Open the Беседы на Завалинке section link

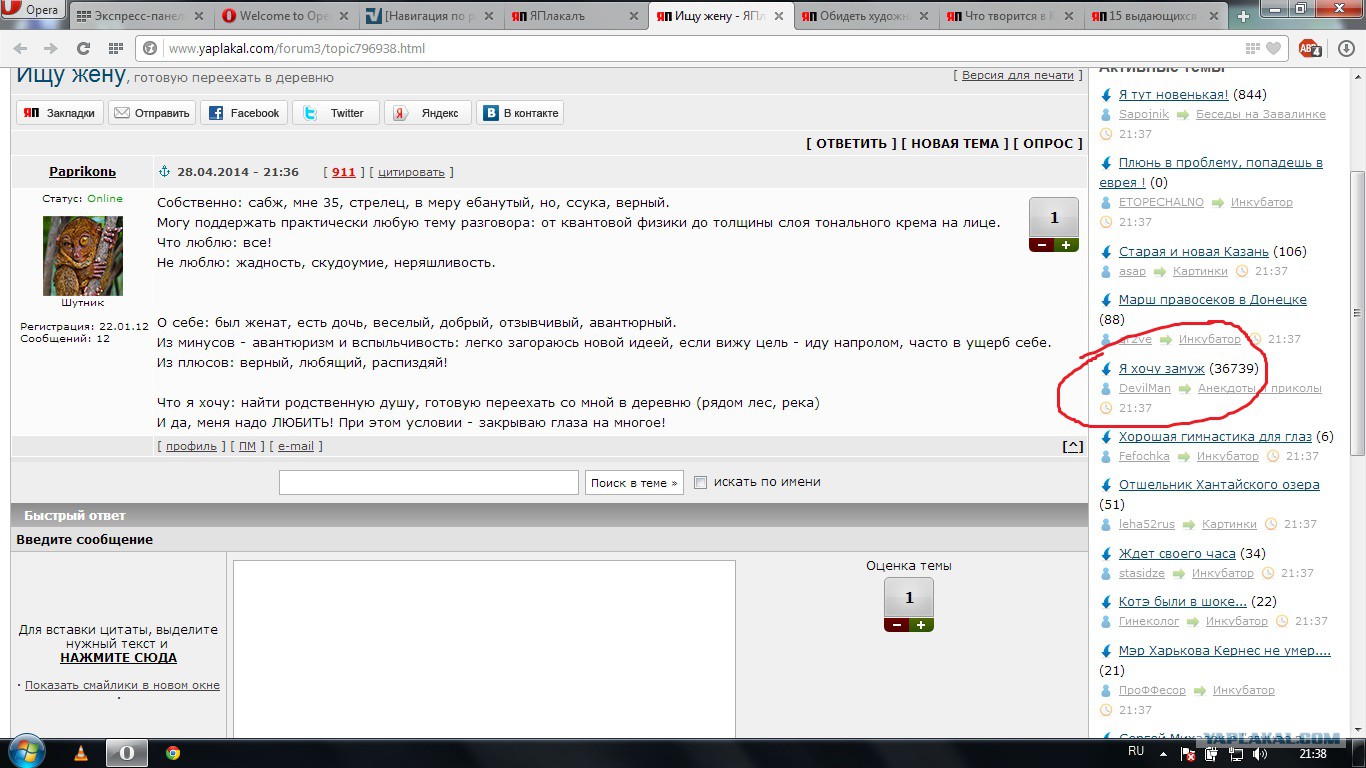(x=1261, y=115)
